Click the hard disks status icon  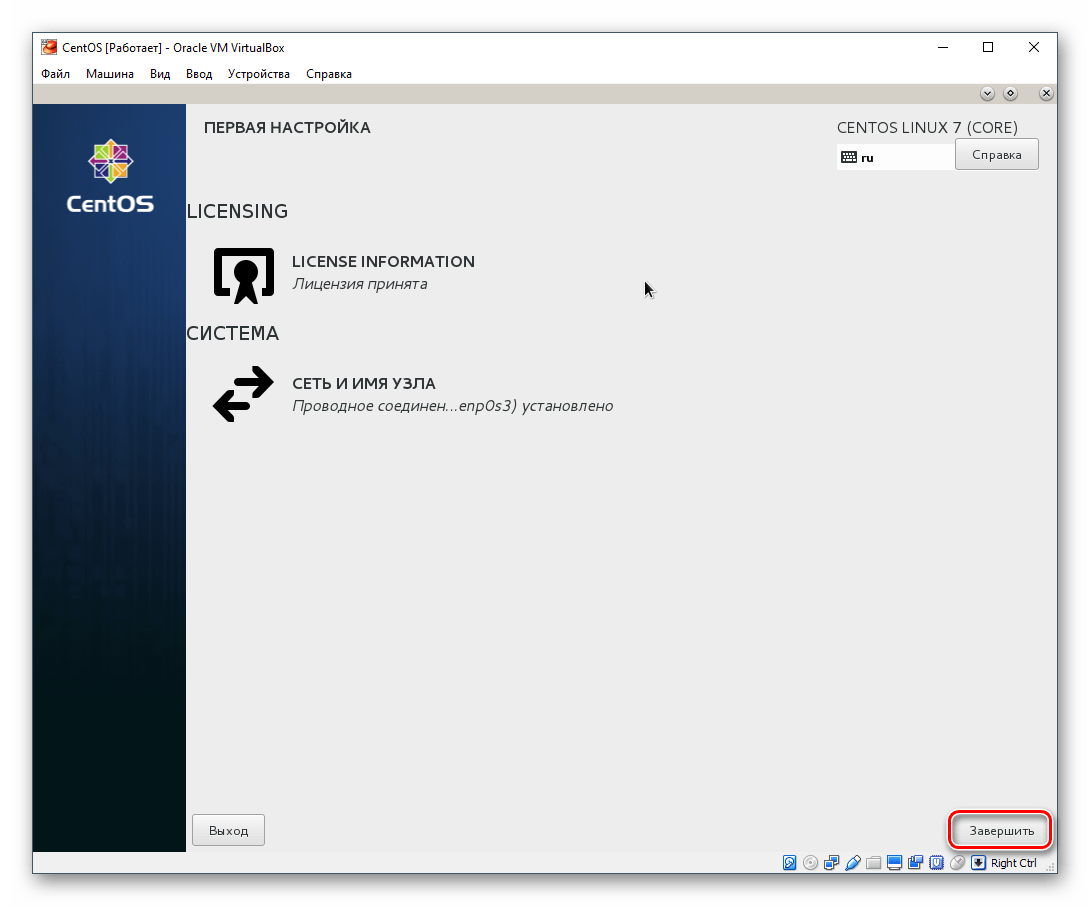pyautogui.click(x=788, y=862)
